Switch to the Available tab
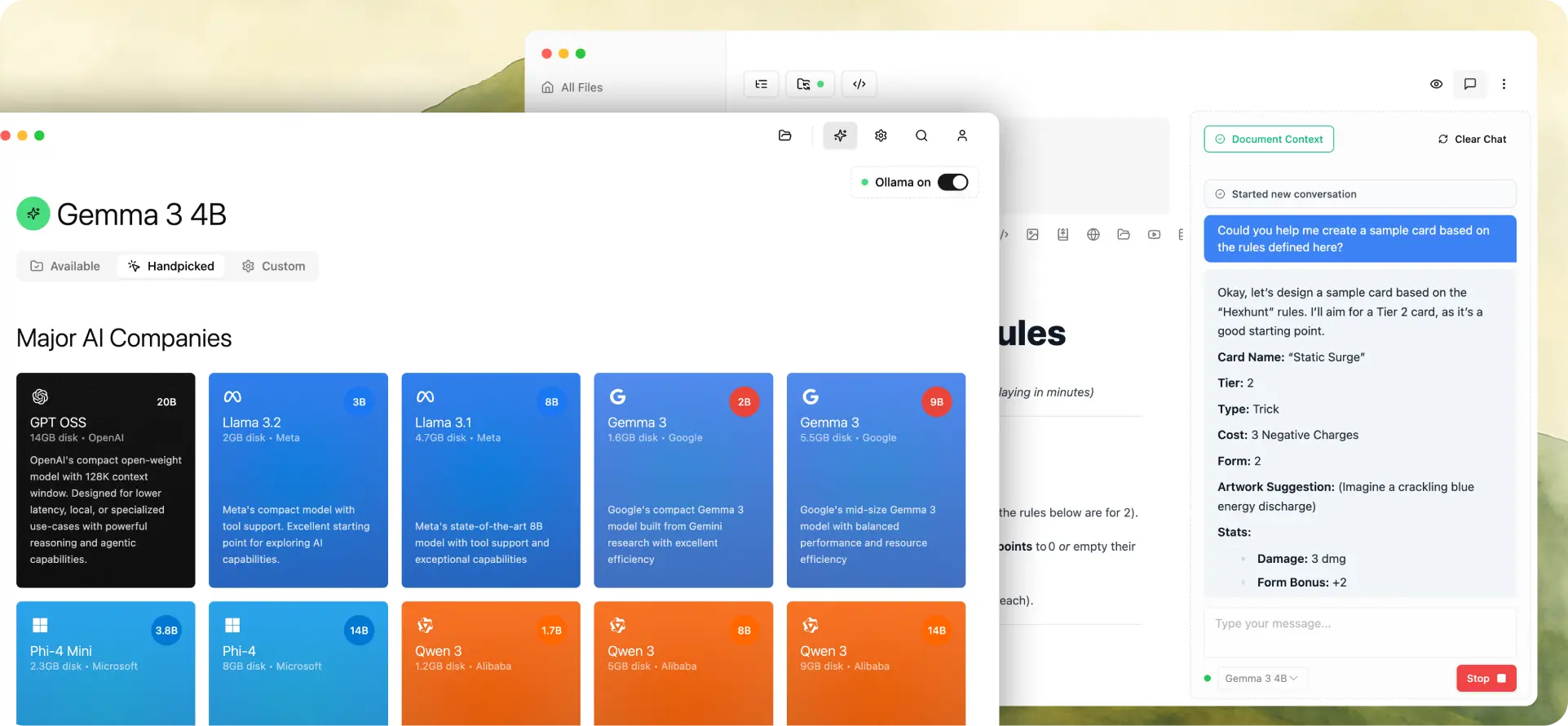The width and height of the screenshot is (1568, 726). [65, 266]
